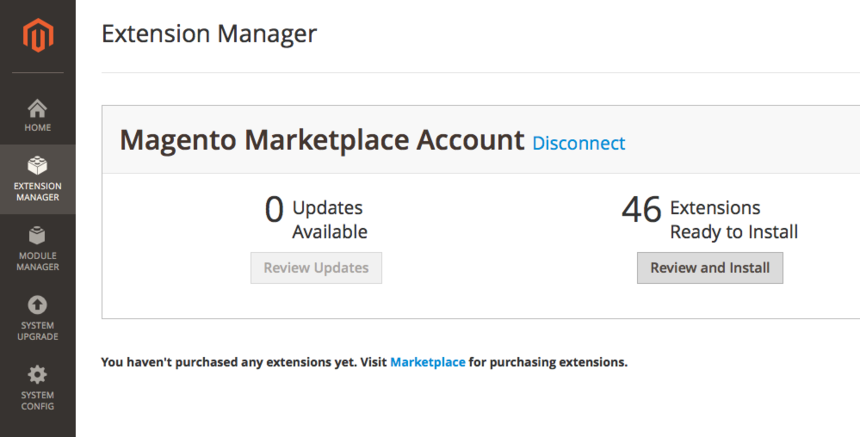Choose the SYSTEM UPGRADE sidebar label
Viewport: 860px width, 437px height.
coord(37,331)
